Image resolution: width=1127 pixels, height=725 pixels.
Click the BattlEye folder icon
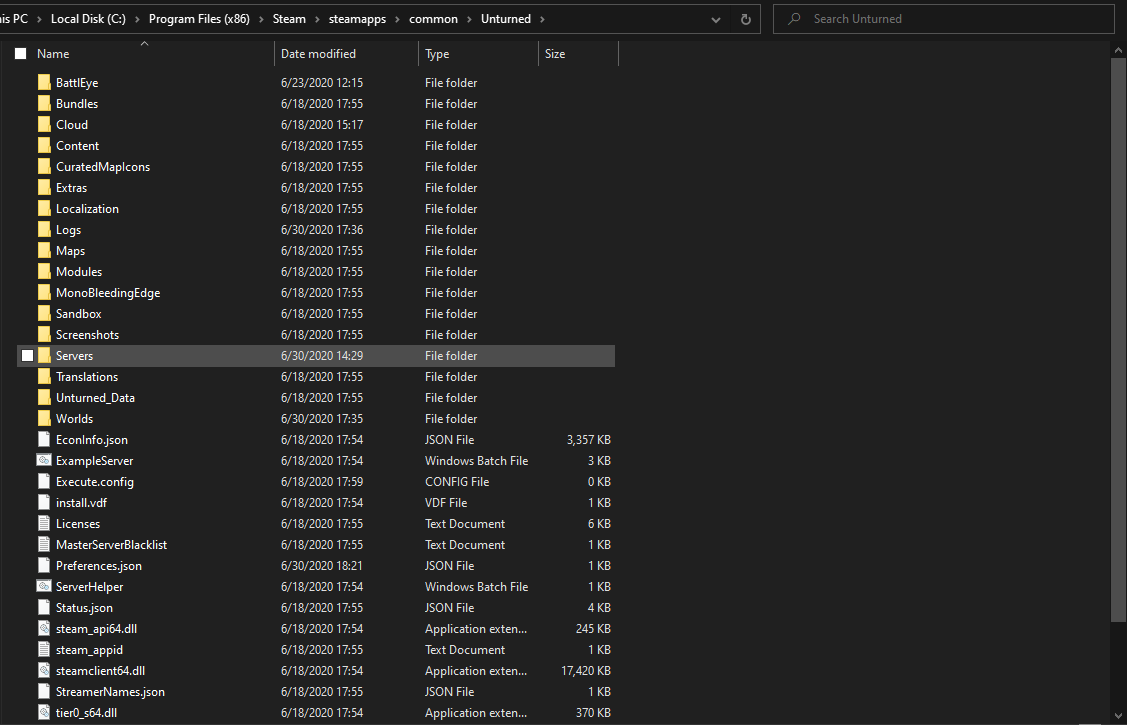44,83
